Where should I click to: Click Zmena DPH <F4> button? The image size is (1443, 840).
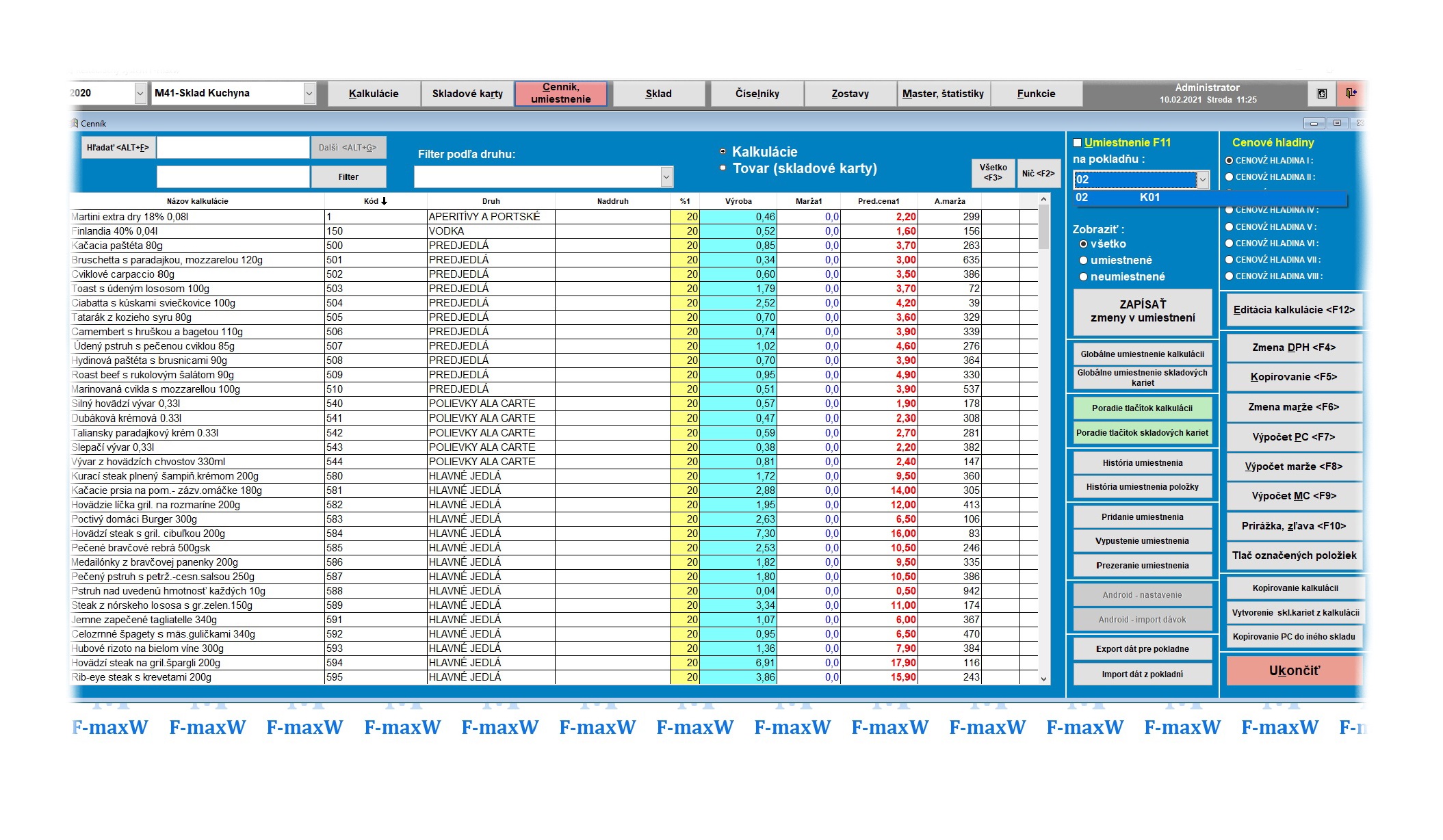coord(1294,347)
